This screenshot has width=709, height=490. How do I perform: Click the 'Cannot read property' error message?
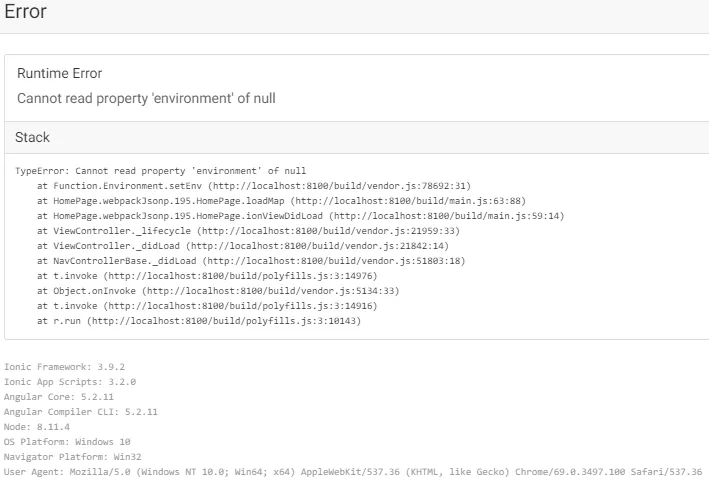point(146,98)
